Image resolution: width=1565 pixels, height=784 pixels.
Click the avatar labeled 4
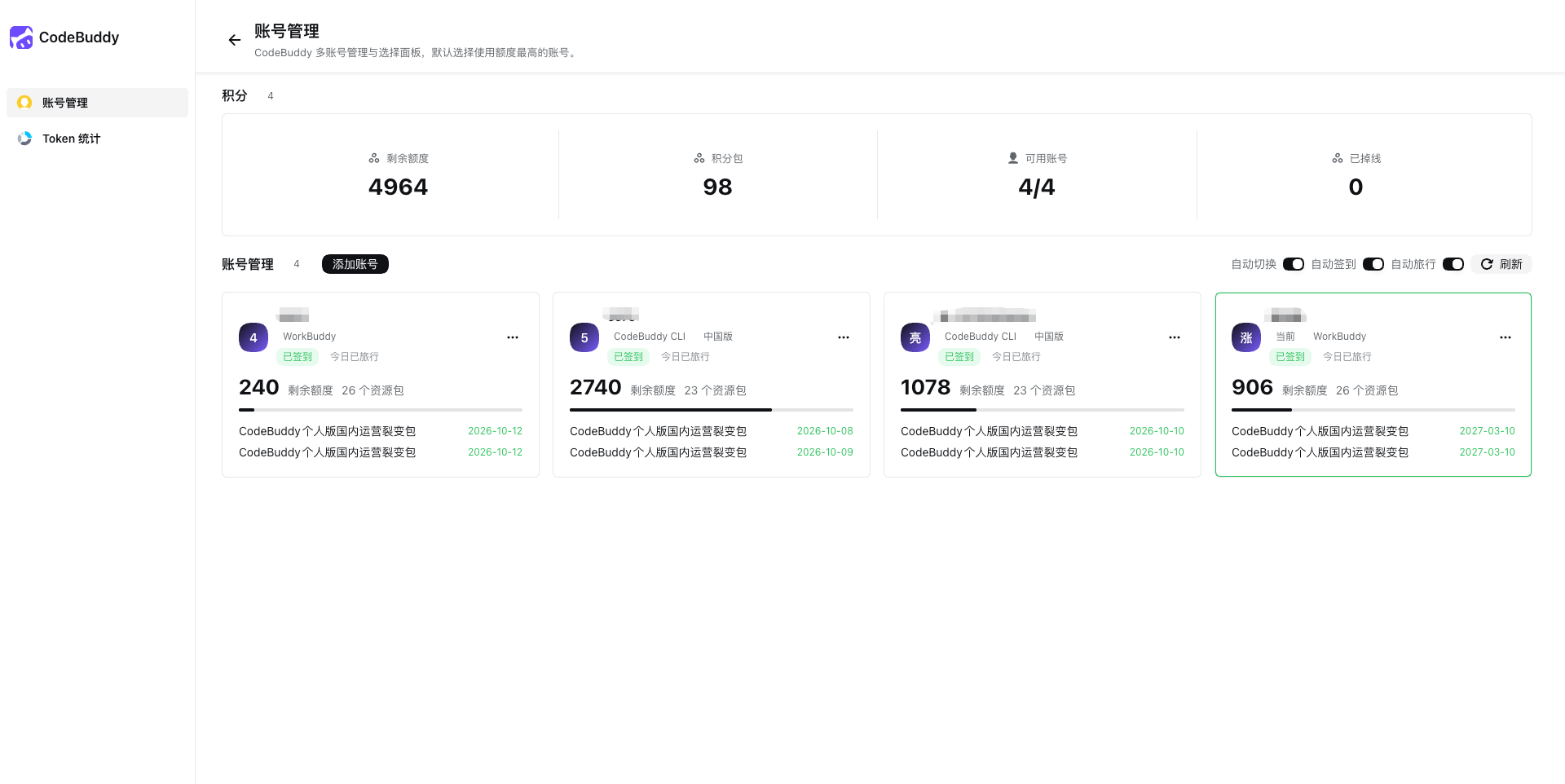pyautogui.click(x=253, y=337)
